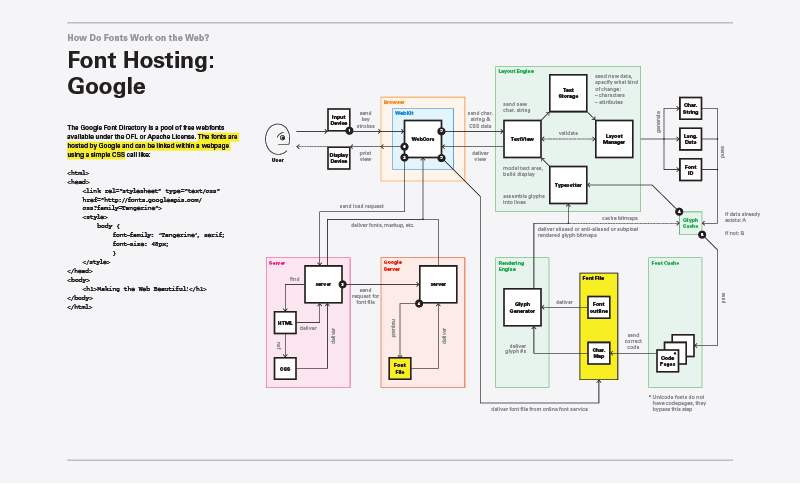Viewport: 800px width, 484px height.
Task: Click the 'send char. string & CSS data' label
Action: tap(480, 119)
